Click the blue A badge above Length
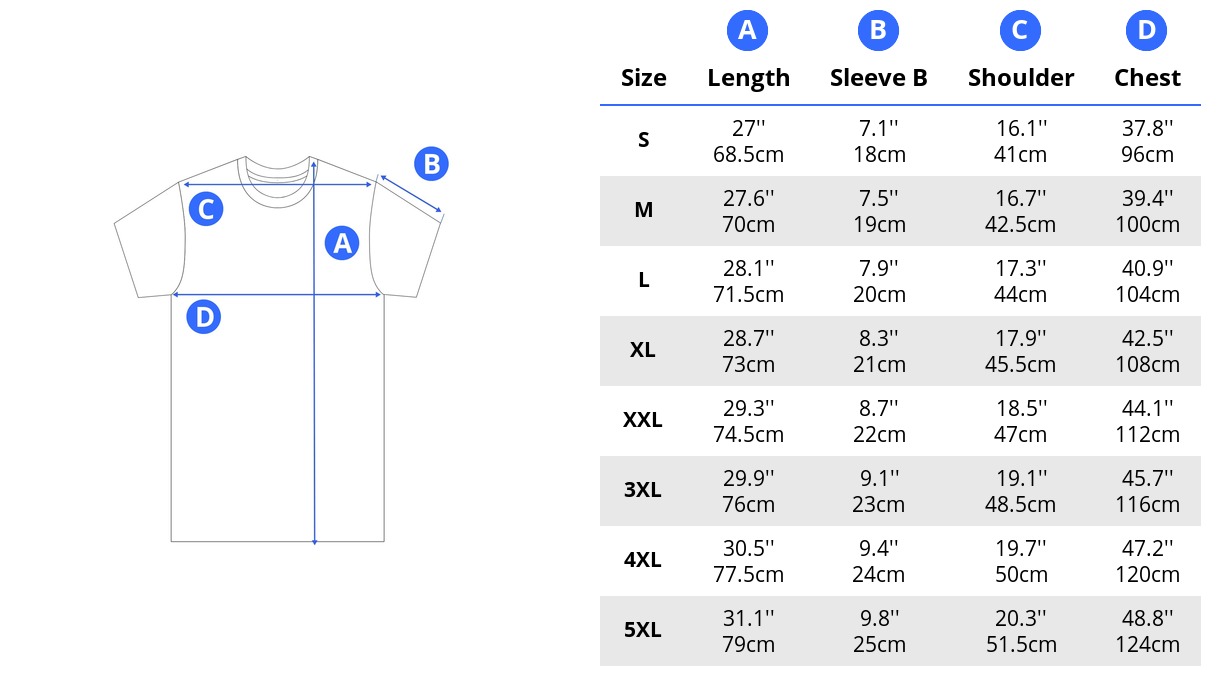 (747, 31)
